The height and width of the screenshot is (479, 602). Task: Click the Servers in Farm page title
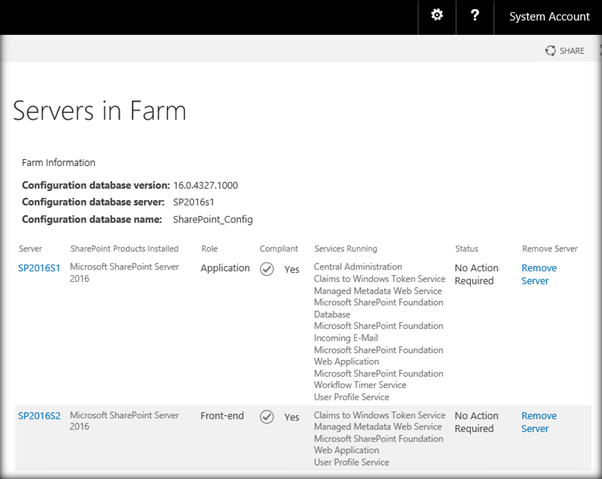(x=99, y=110)
